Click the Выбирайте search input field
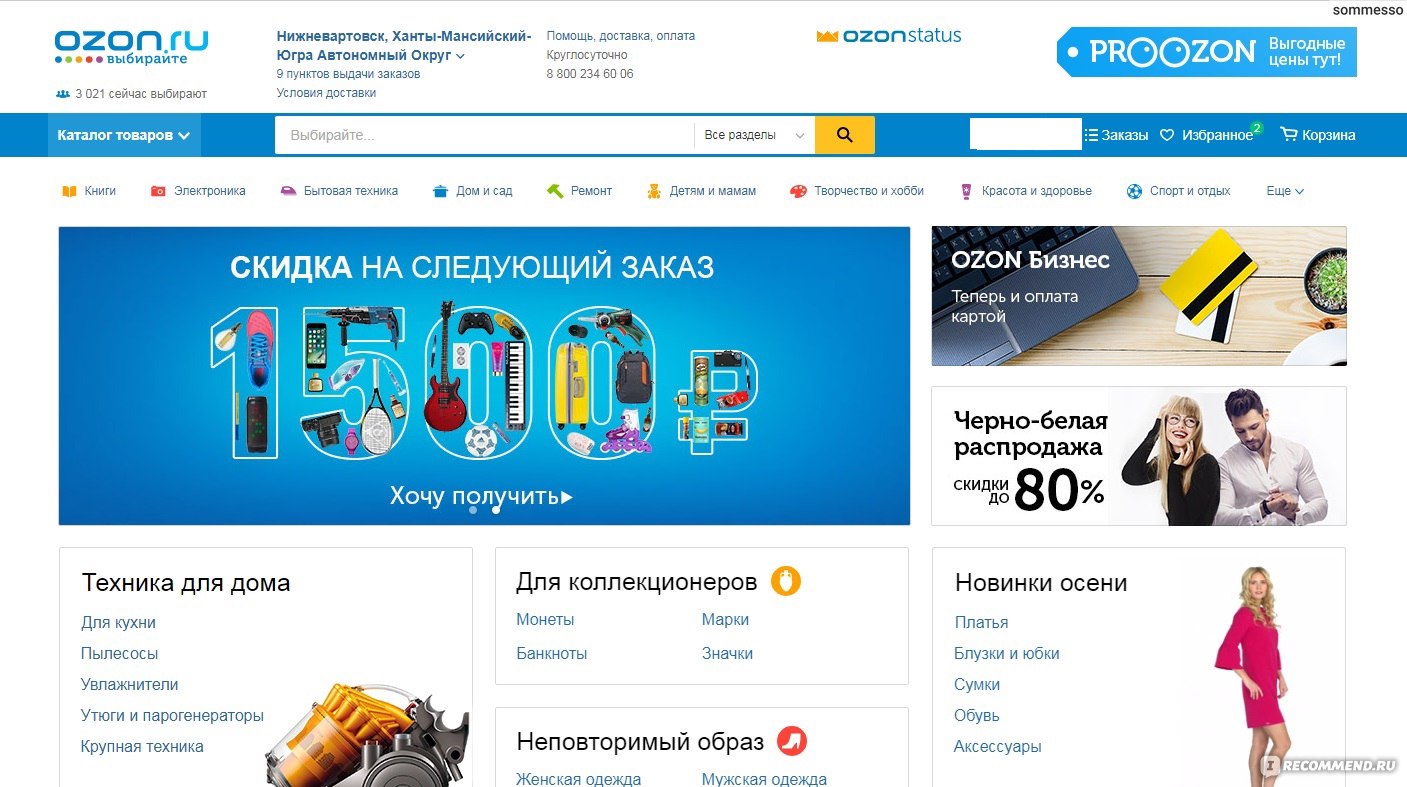This screenshot has width=1407, height=787. 484,135
